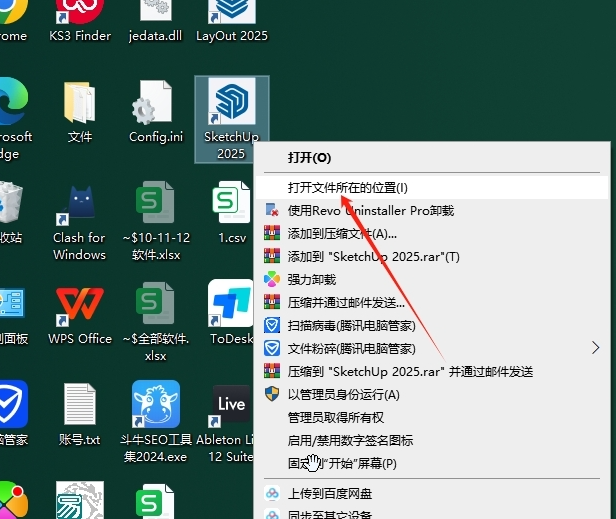
Task: Choose 添加到压缩文件(A)...
Action: (431, 234)
